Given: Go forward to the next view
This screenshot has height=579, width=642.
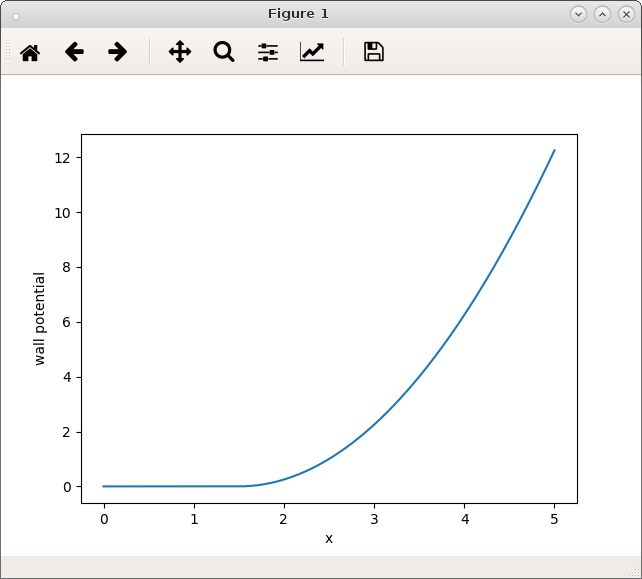Looking at the screenshot, I should [118, 52].
